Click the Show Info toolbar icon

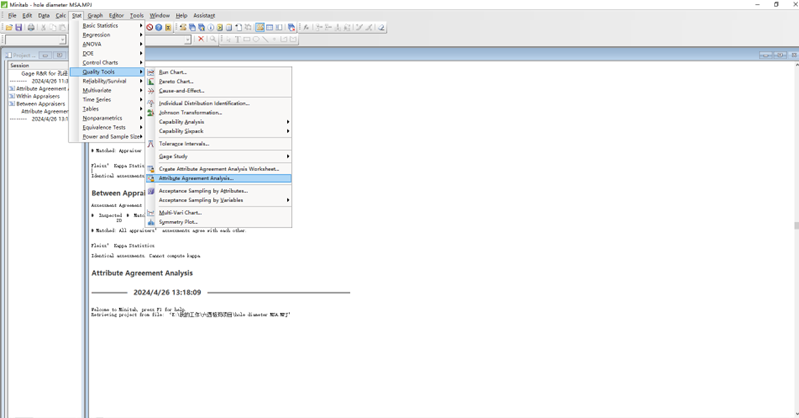(210, 28)
